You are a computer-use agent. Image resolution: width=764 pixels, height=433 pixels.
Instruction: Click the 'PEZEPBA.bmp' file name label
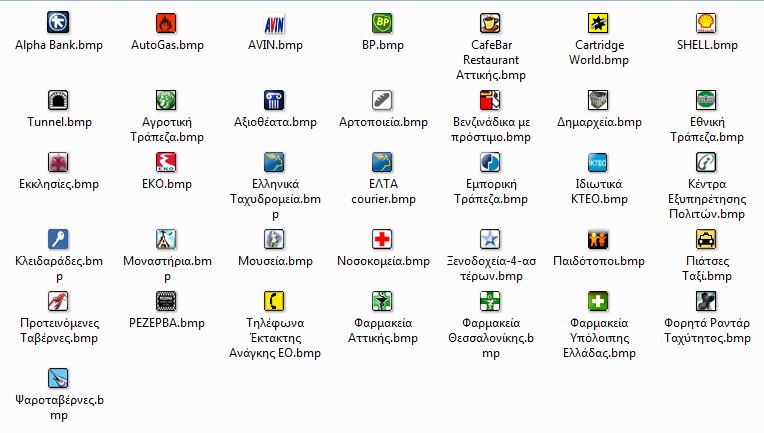coord(167,323)
